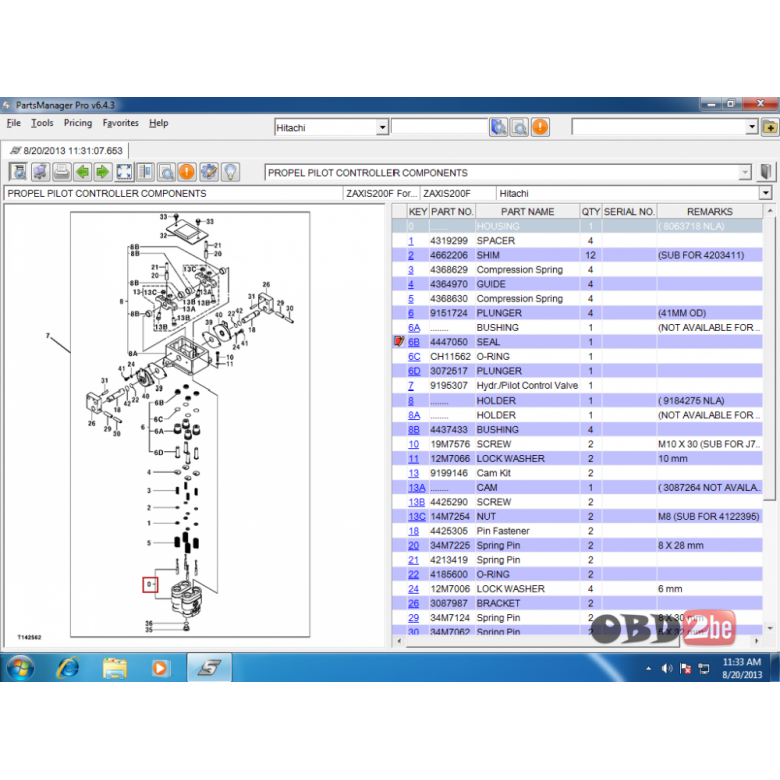Select the HOUSING row name cell
This screenshot has width=780, height=780.
[527, 226]
